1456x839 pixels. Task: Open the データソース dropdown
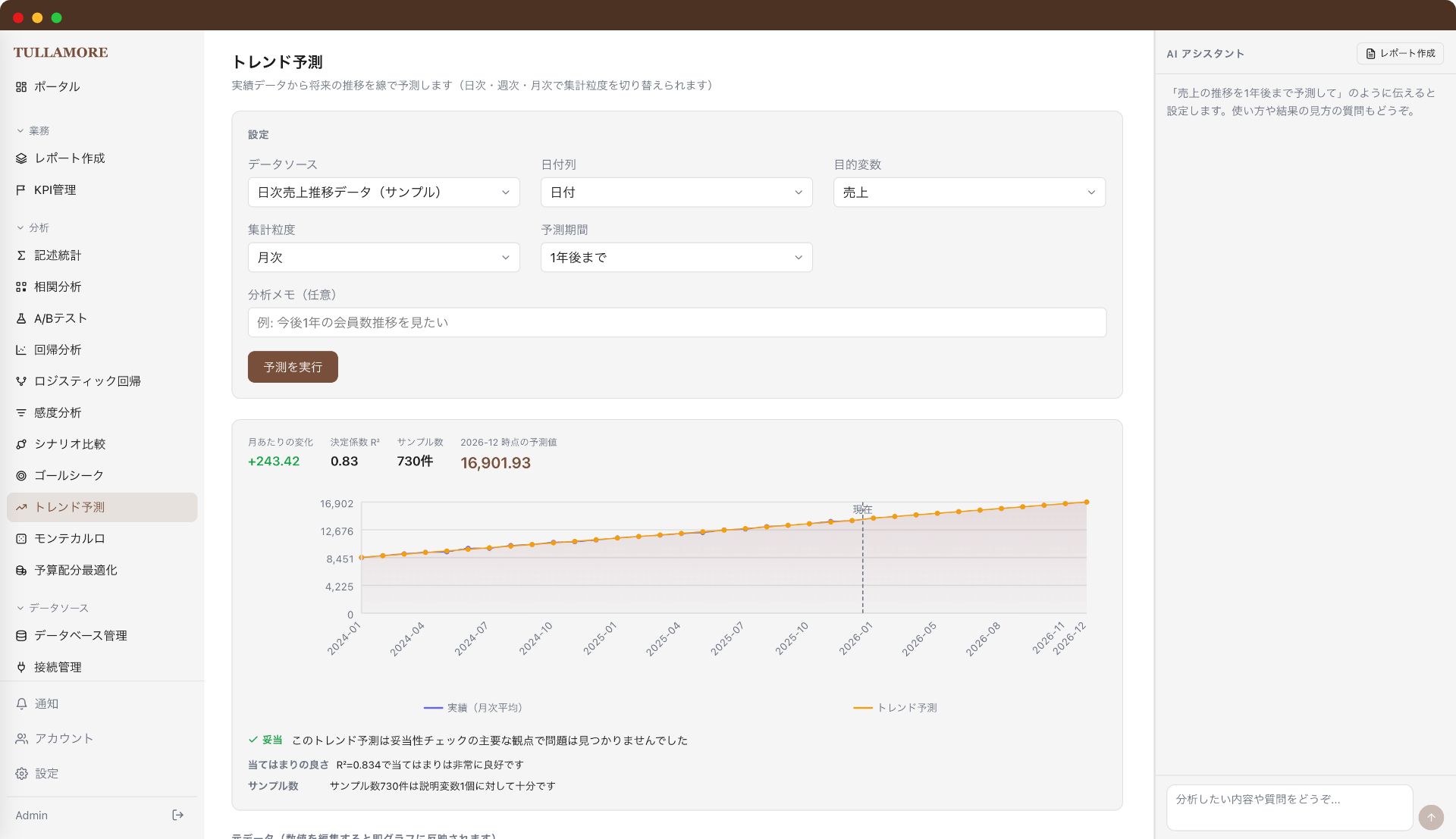point(384,193)
